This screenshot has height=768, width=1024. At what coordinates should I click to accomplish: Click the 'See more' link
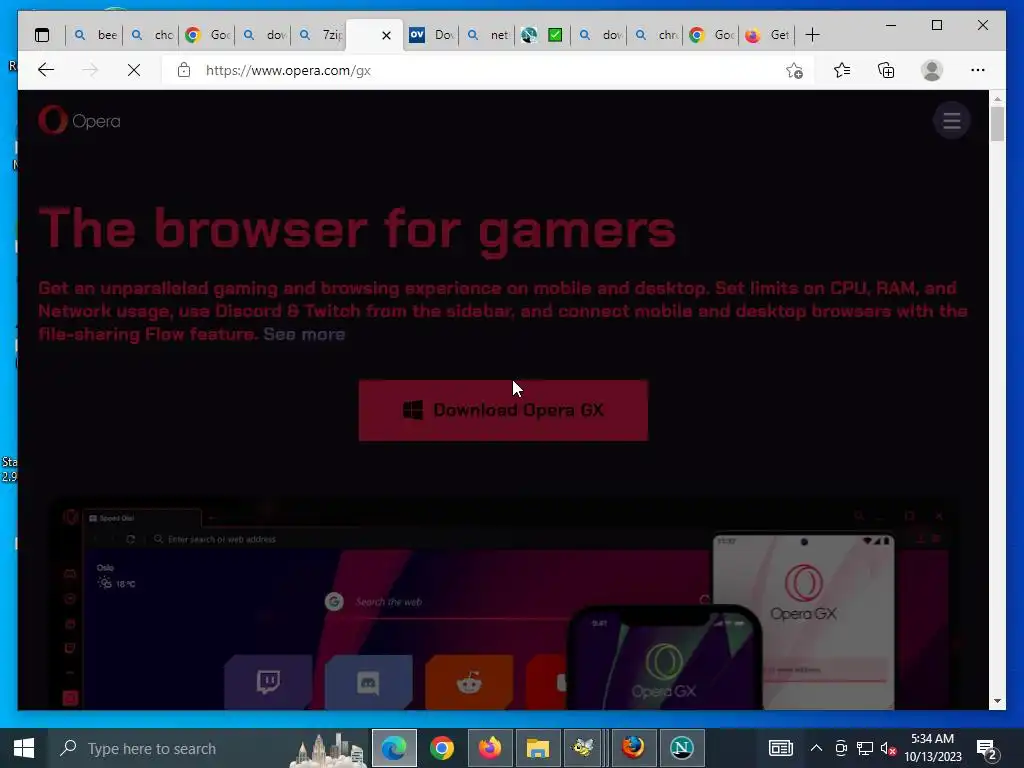click(304, 334)
